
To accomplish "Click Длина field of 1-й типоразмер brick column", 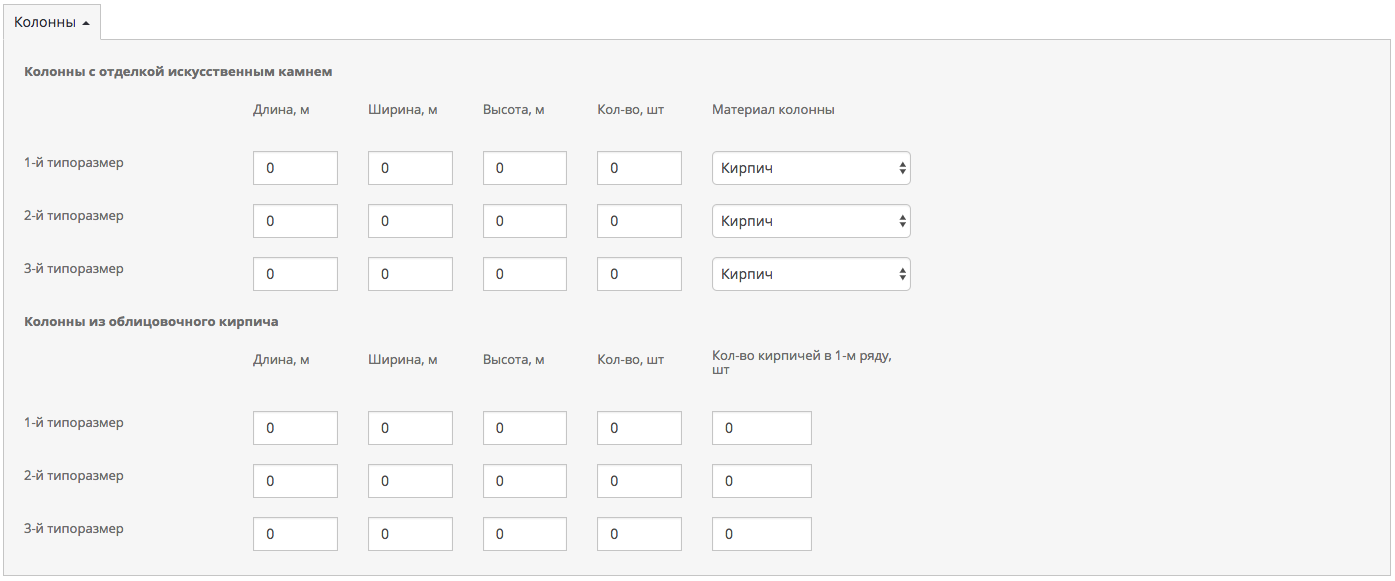I will pyautogui.click(x=295, y=428).
